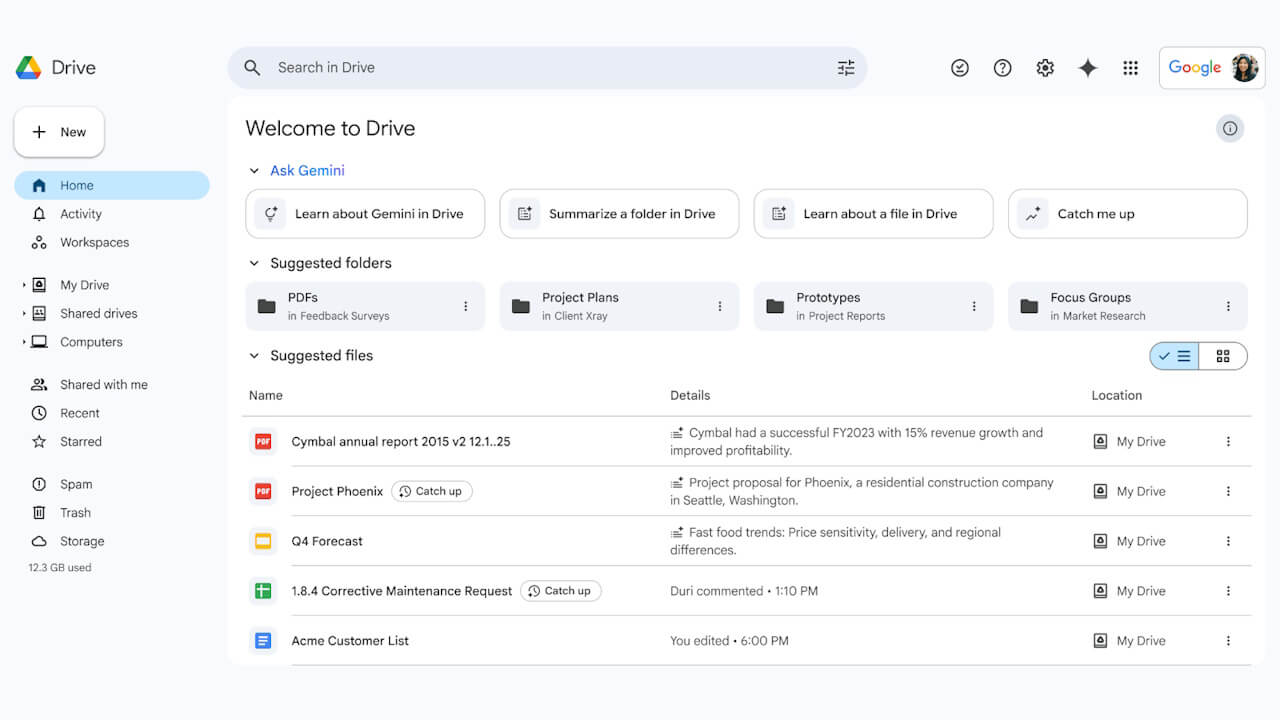
Task: Open advanced search filter options icon
Action: 846,68
